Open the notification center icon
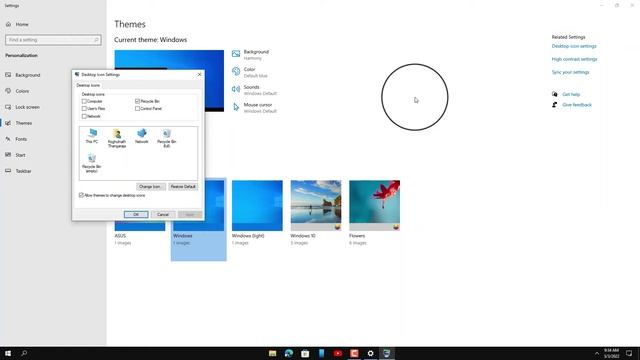Viewport: 640px width, 360px height. pos(629,353)
